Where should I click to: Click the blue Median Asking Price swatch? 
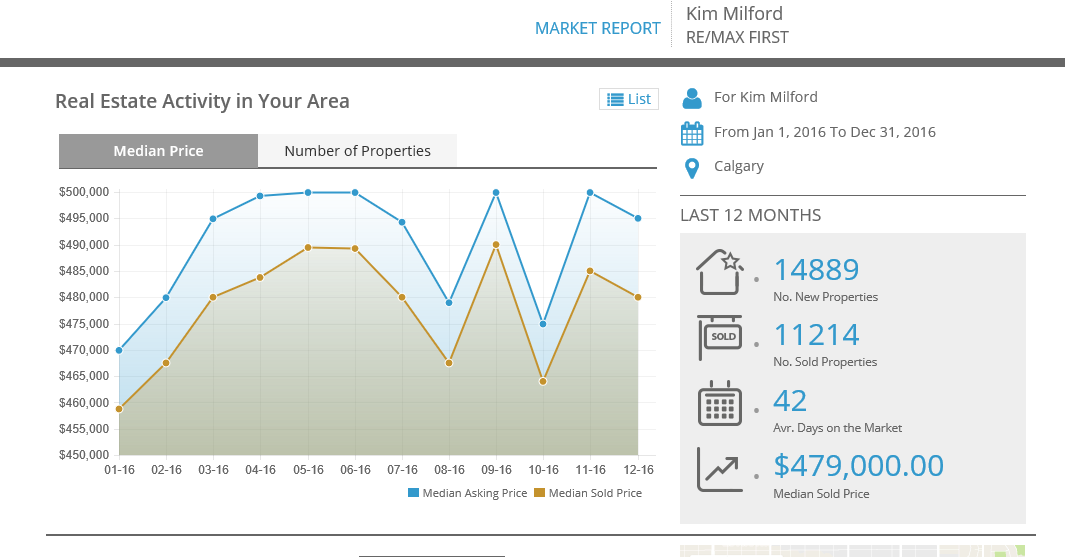click(413, 493)
